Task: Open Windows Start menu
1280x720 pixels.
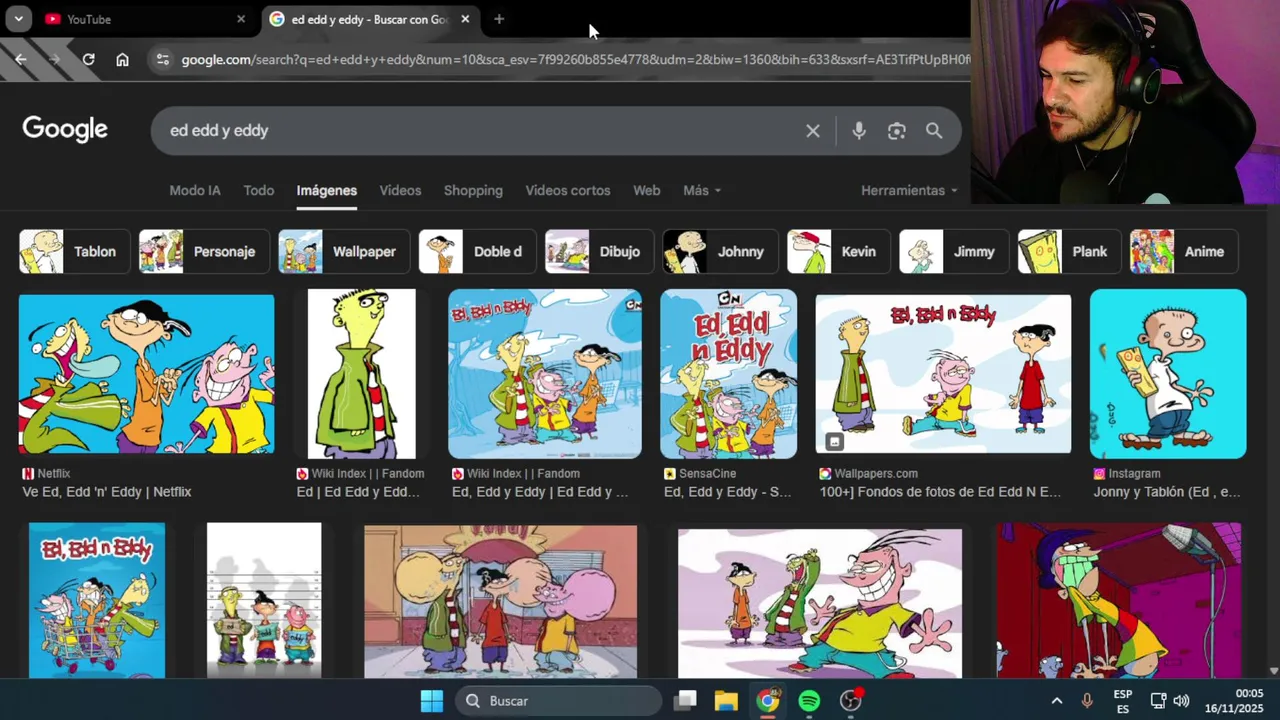Action: (432, 701)
